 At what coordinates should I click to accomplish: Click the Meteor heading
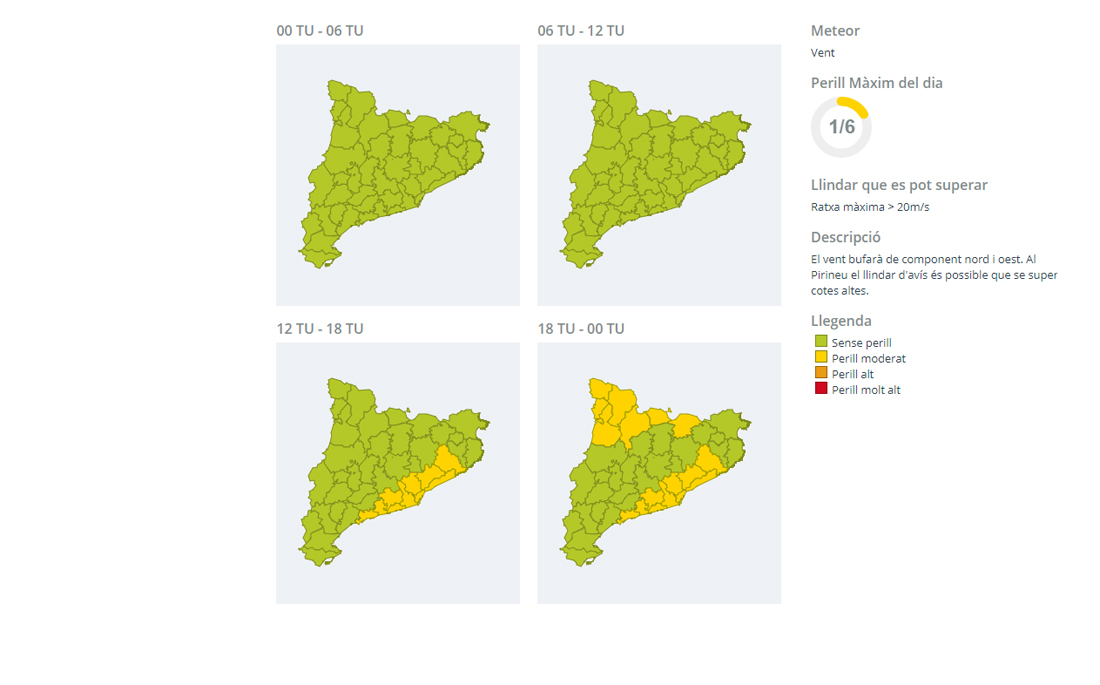click(835, 31)
